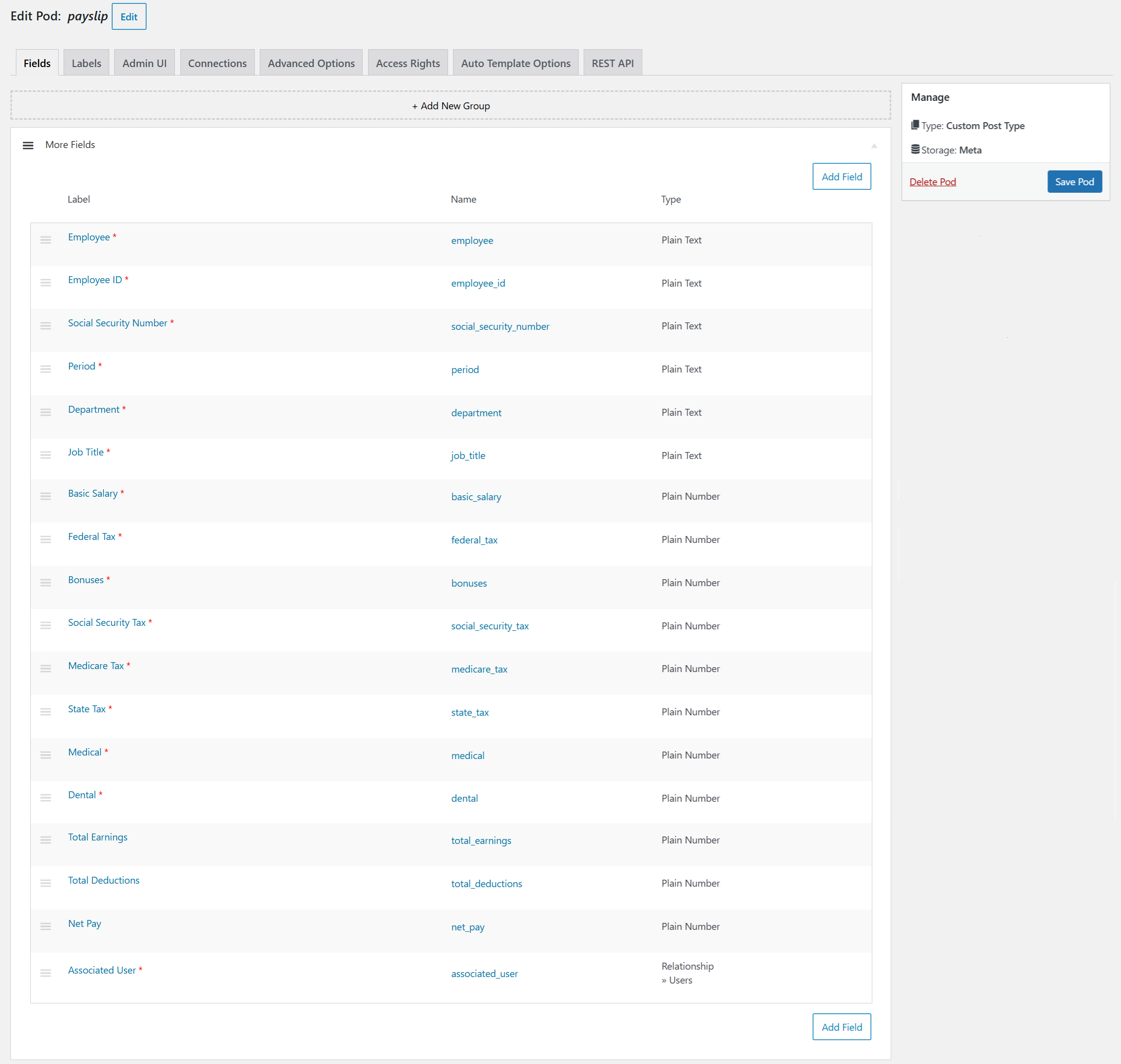Viewport: 1121px width, 1064px height.
Task: Click drag handle beside Associated User field
Action: [x=45, y=973]
